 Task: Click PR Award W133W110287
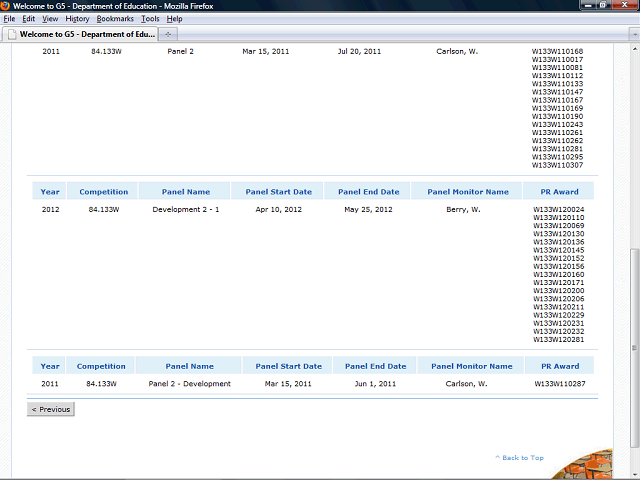coord(558,384)
